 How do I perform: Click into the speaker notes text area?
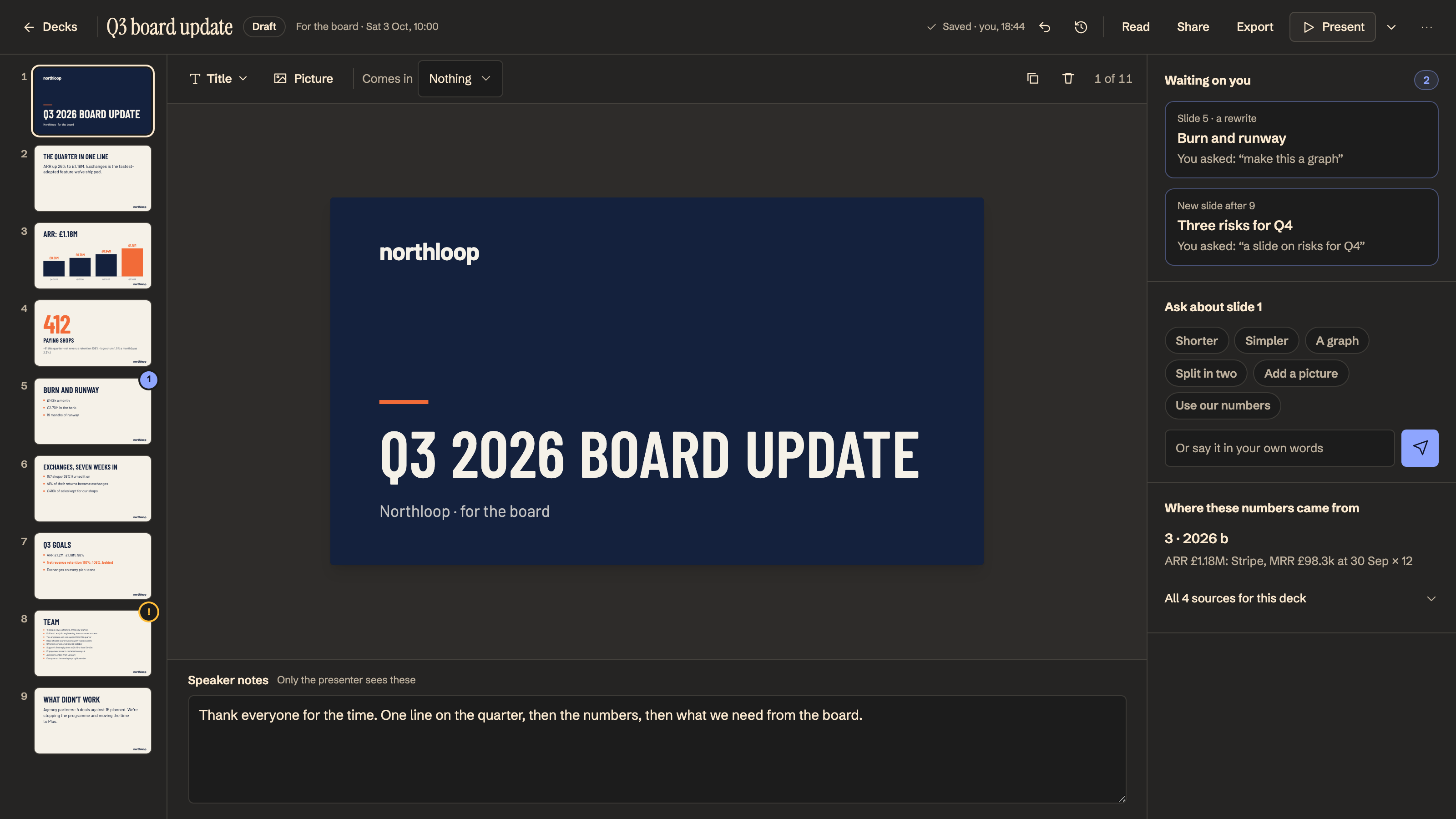(x=657, y=749)
